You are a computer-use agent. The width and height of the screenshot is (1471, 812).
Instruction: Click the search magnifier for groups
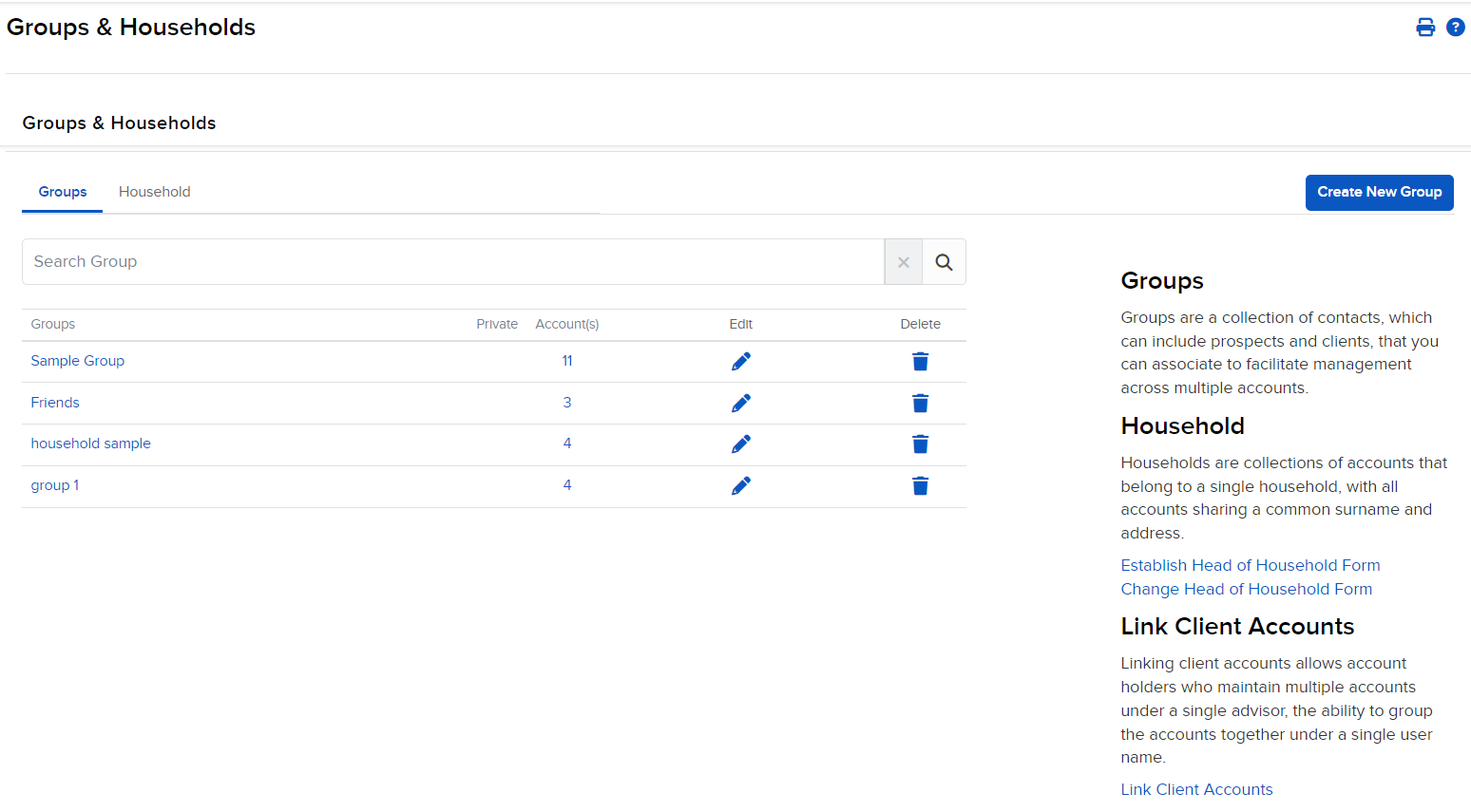tap(944, 261)
